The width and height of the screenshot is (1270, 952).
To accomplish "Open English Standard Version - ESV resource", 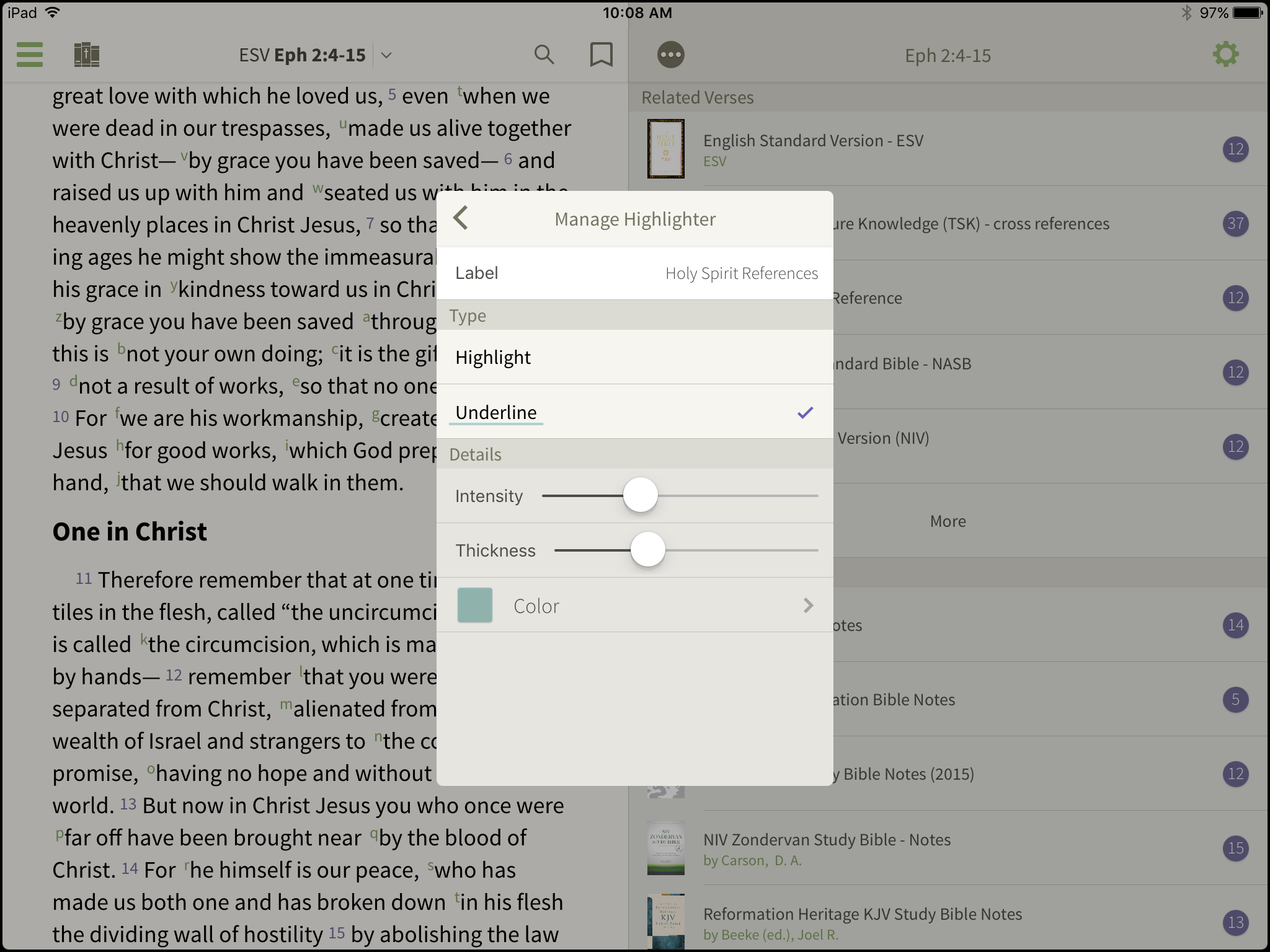I will click(948, 149).
